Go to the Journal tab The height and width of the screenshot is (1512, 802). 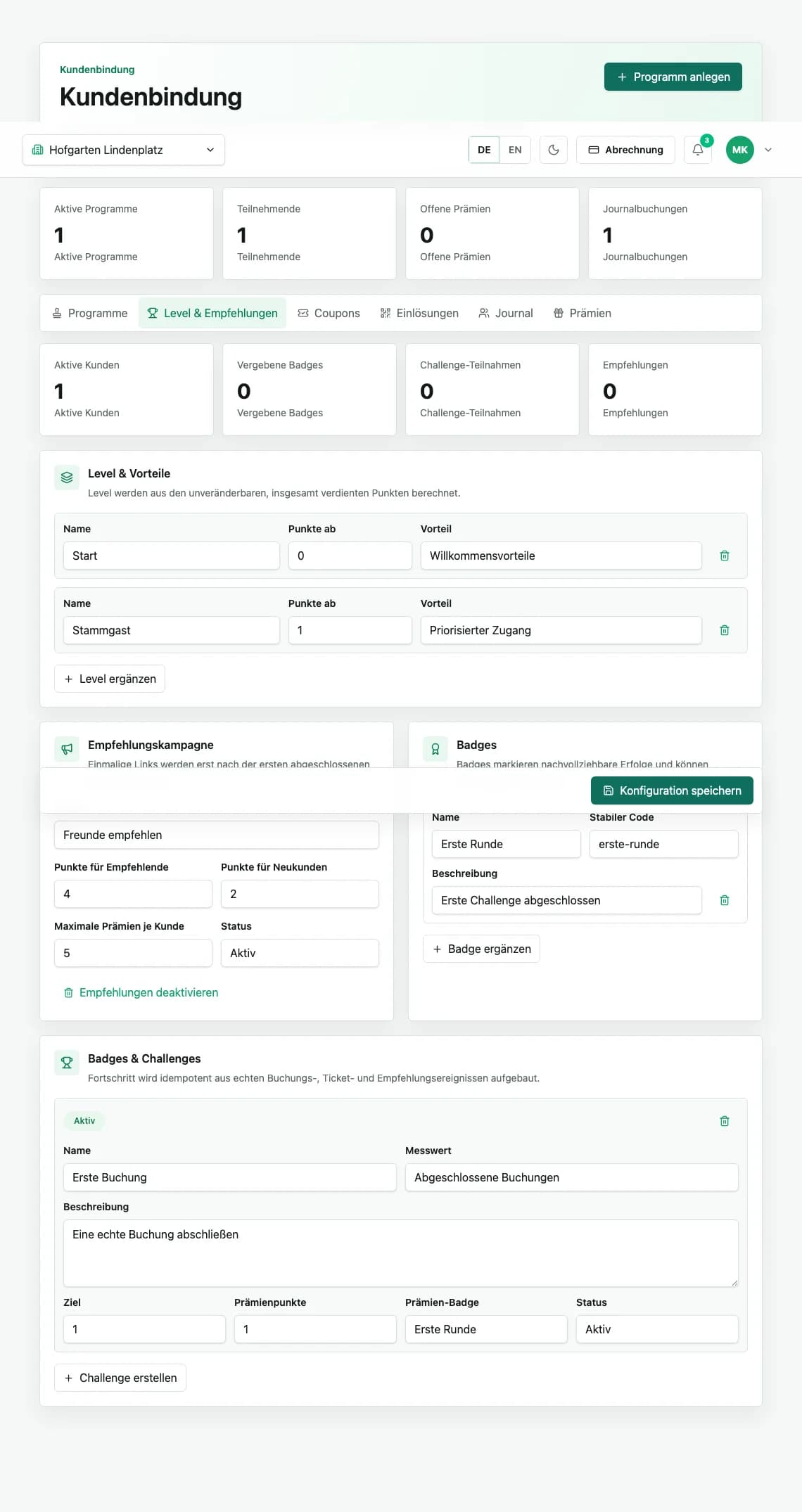pyautogui.click(x=506, y=313)
